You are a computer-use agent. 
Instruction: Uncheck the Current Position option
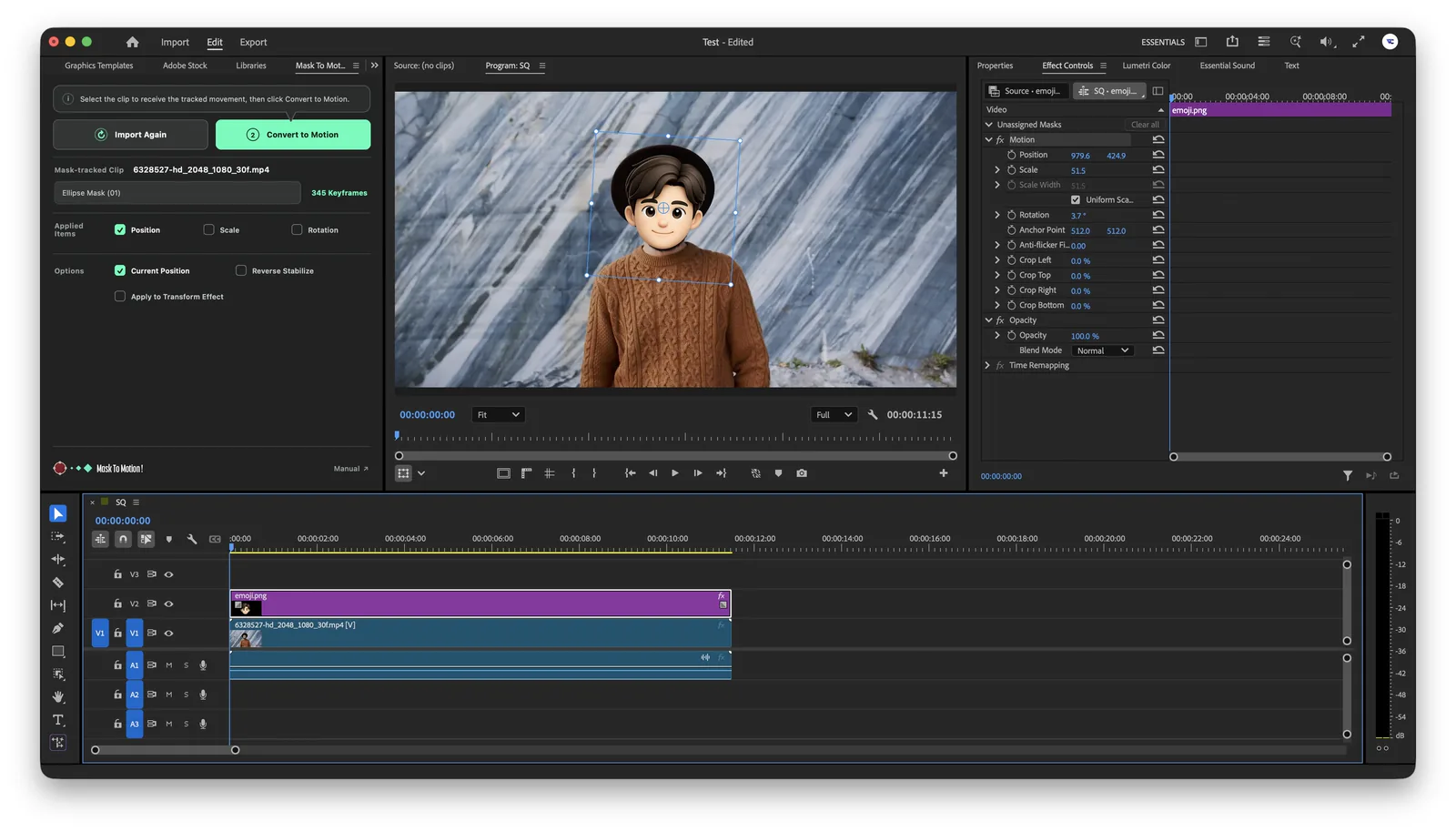[120, 270]
